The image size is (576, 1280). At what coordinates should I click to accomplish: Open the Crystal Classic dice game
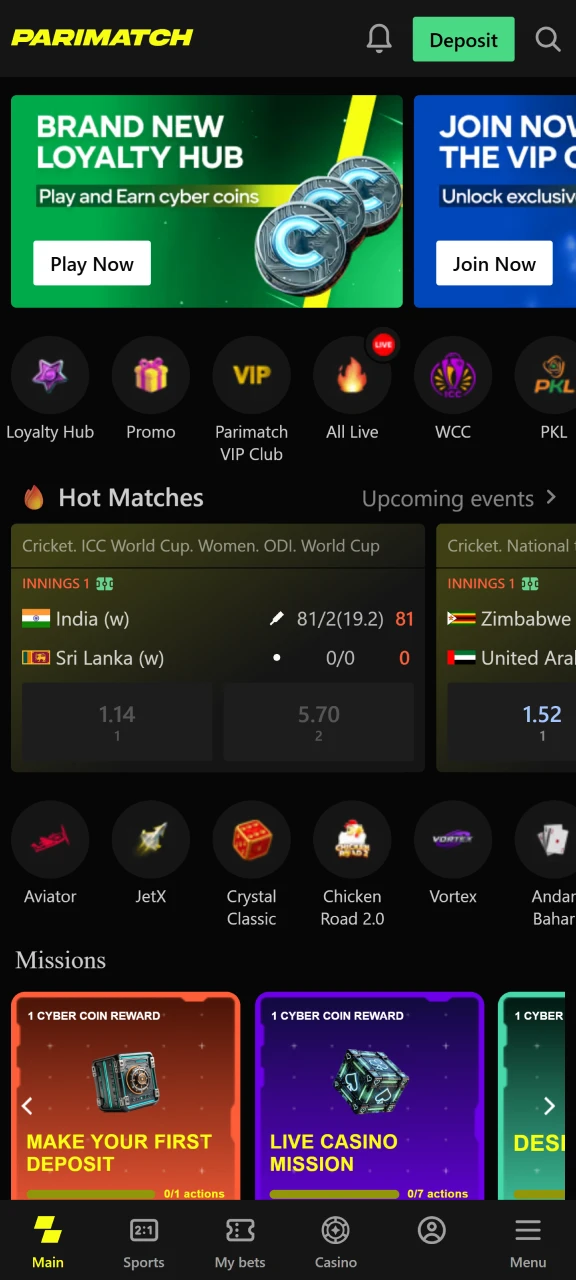tap(252, 841)
